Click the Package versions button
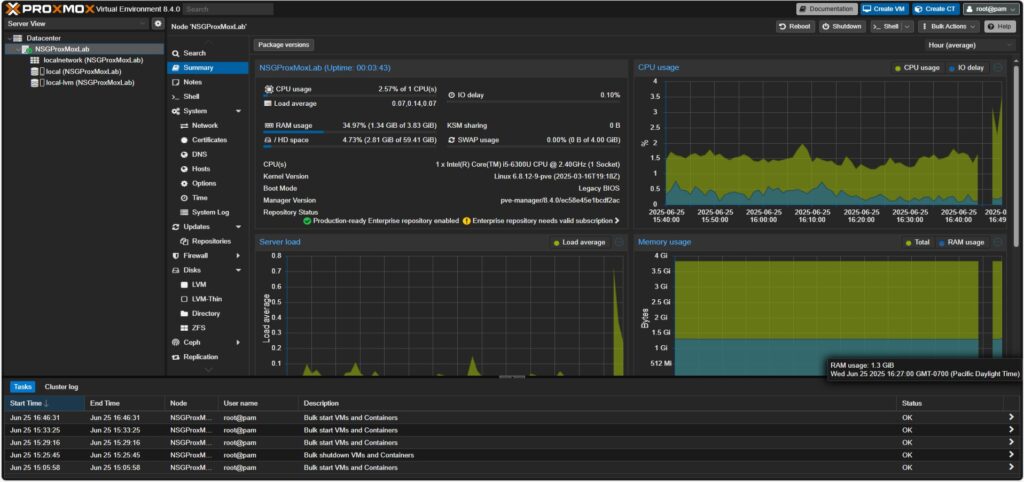Image resolution: width=1024 pixels, height=482 pixels. click(x=283, y=45)
